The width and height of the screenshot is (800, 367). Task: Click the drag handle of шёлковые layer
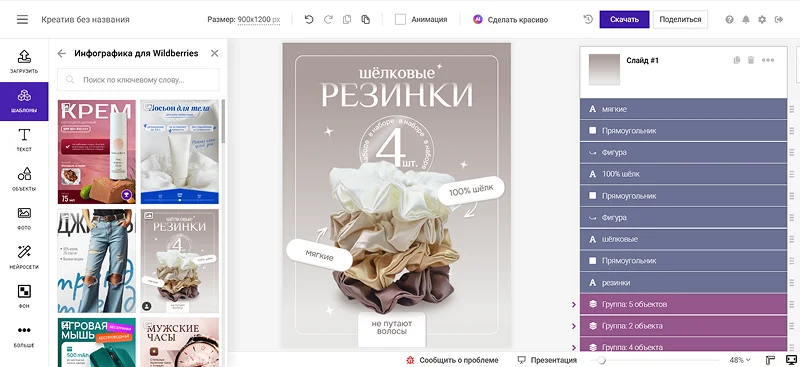(792, 239)
